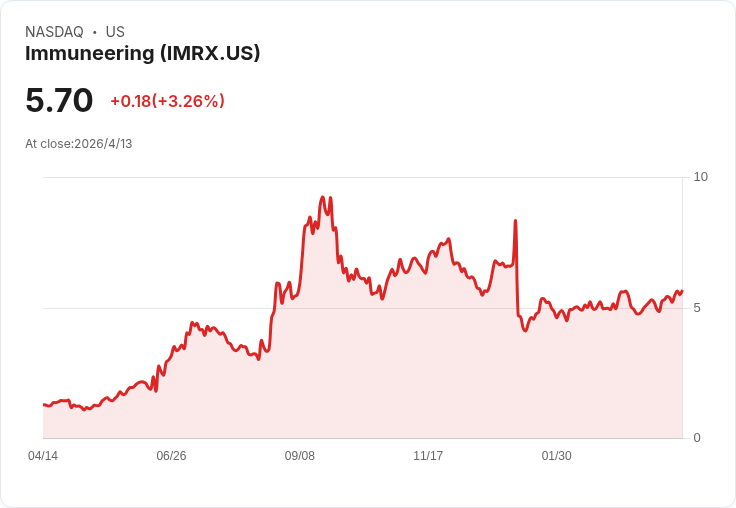This screenshot has height=508, width=736.
Task: Click the 09/08 date axis label
Action: pyautogui.click(x=299, y=455)
